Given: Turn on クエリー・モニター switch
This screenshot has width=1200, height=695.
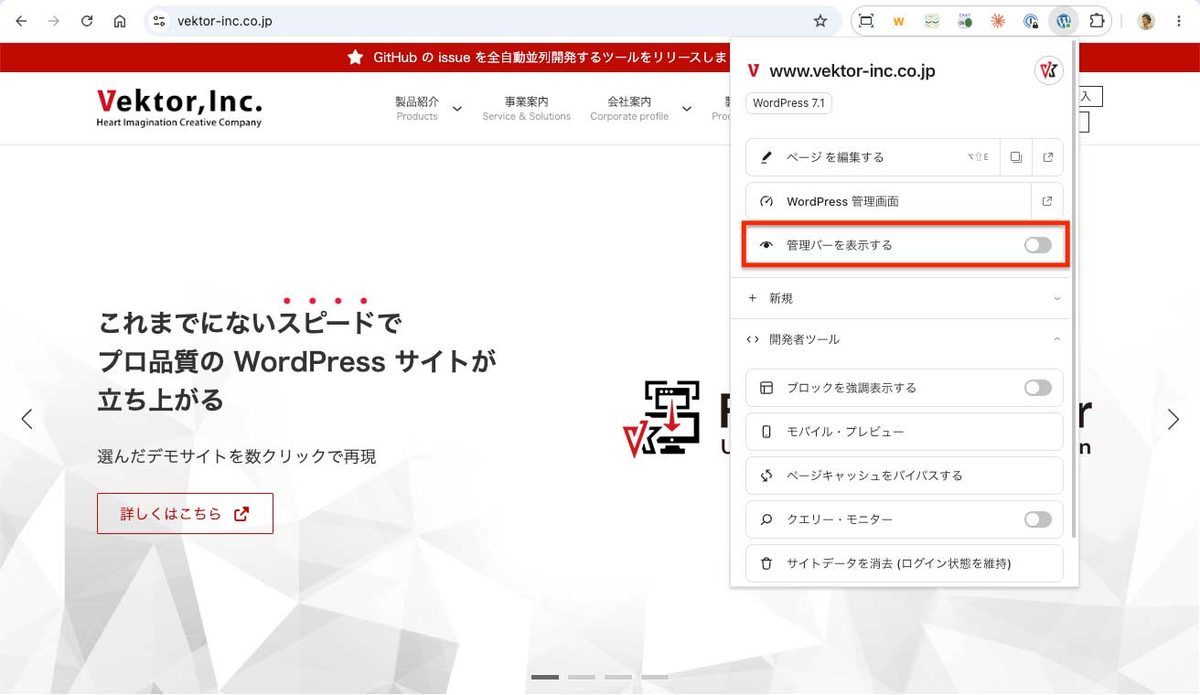Looking at the screenshot, I should [1038, 520].
